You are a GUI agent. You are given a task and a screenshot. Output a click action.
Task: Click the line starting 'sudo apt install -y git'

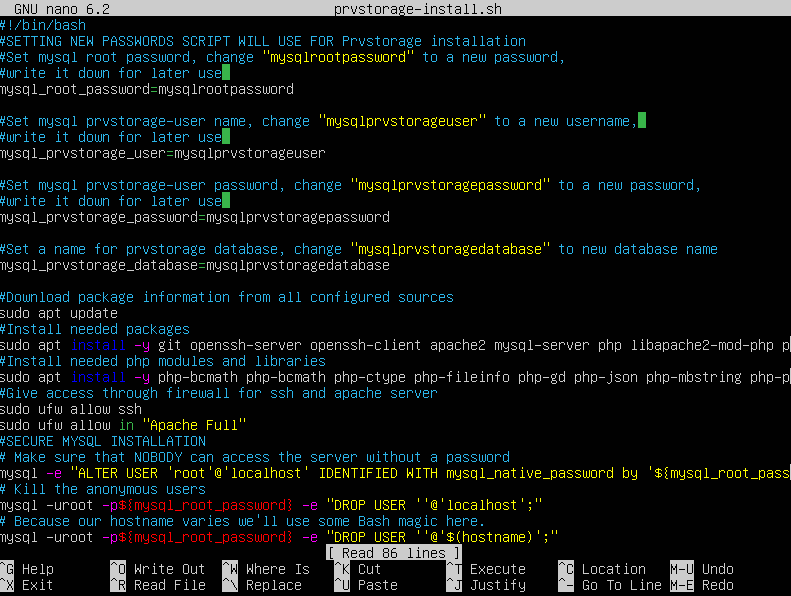tap(396, 345)
